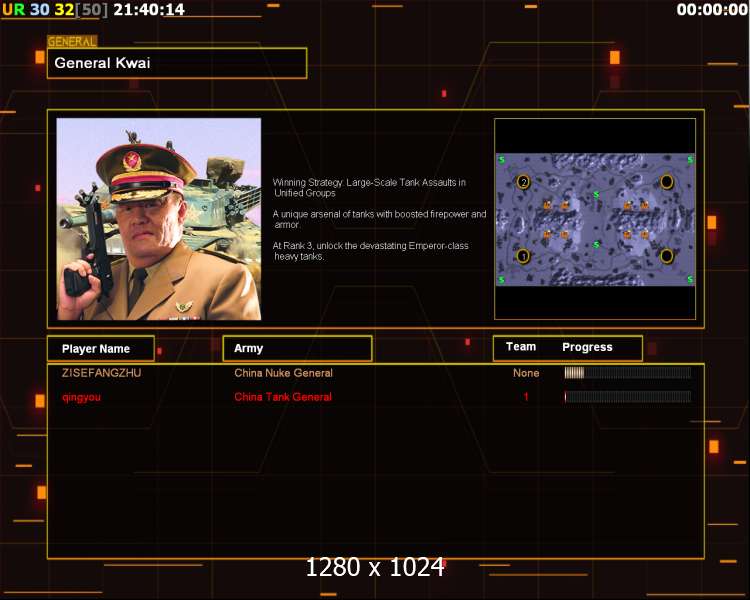Click start position 2 marker on the minimap

pyautogui.click(x=524, y=182)
